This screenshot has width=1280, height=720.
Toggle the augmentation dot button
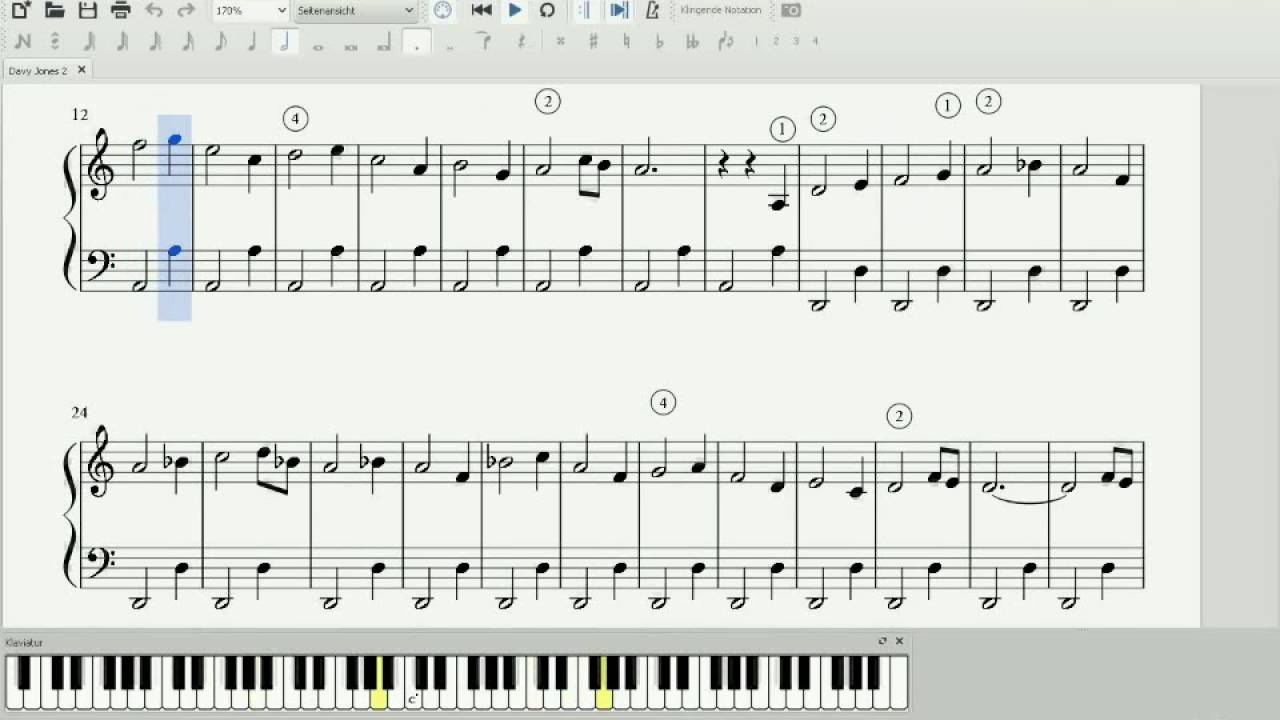[x=417, y=42]
